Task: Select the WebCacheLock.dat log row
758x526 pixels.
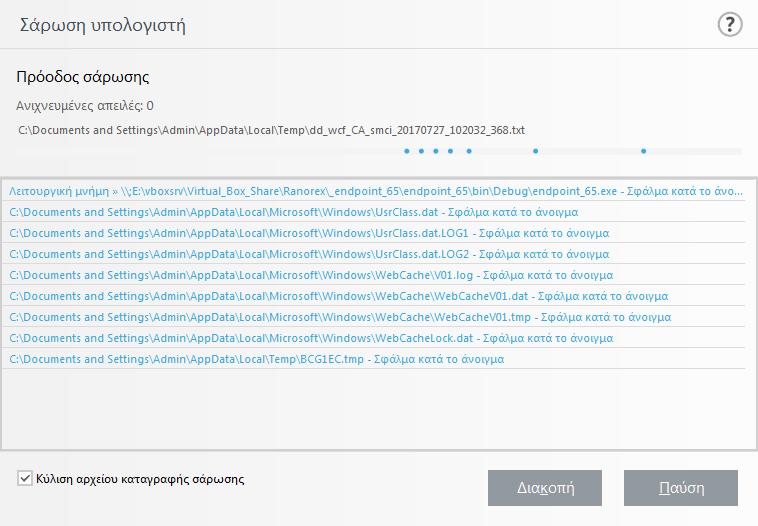Action: tap(373, 338)
